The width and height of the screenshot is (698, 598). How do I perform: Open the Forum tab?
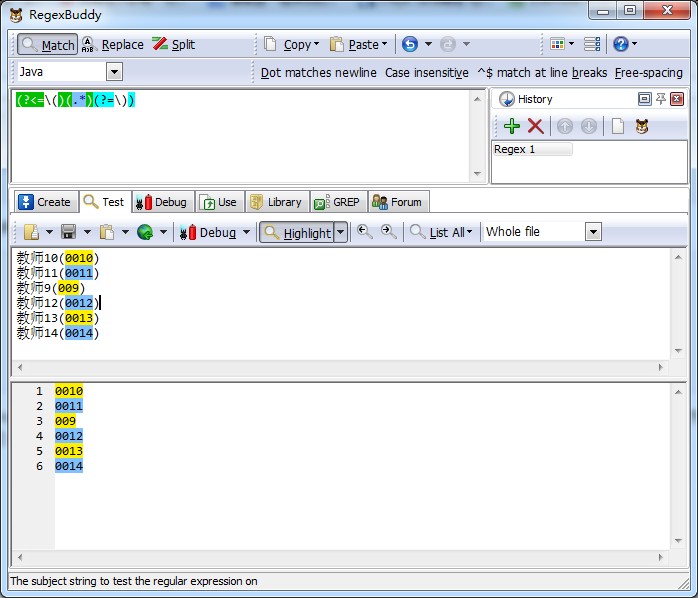pyautogui.click(x=398, y=202)
